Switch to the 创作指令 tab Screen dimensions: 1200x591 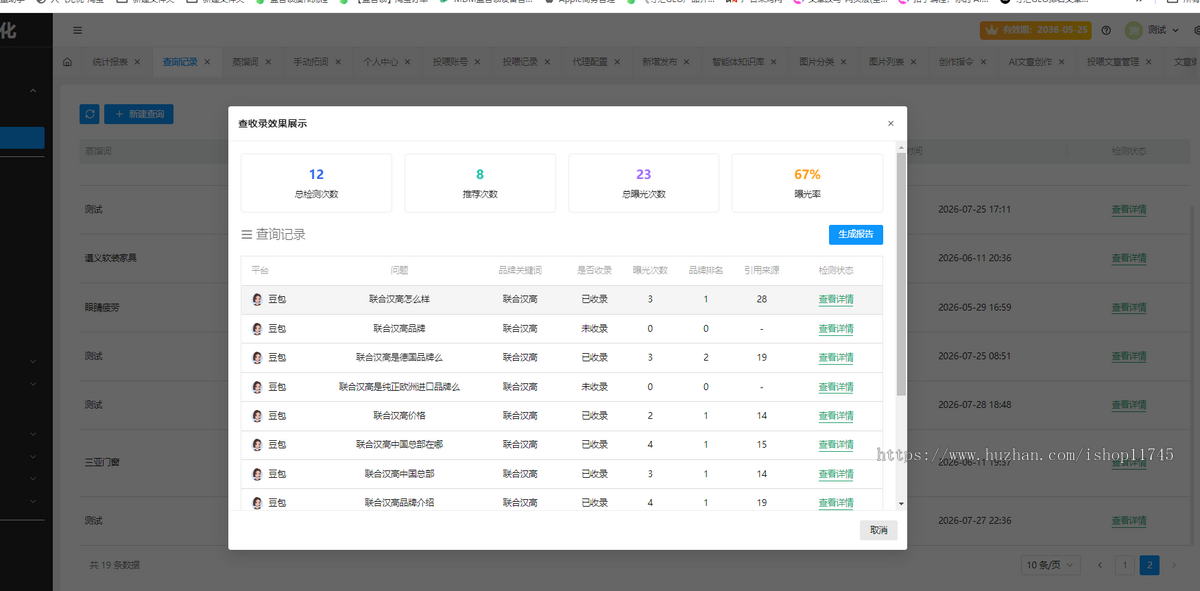point(957,62)
